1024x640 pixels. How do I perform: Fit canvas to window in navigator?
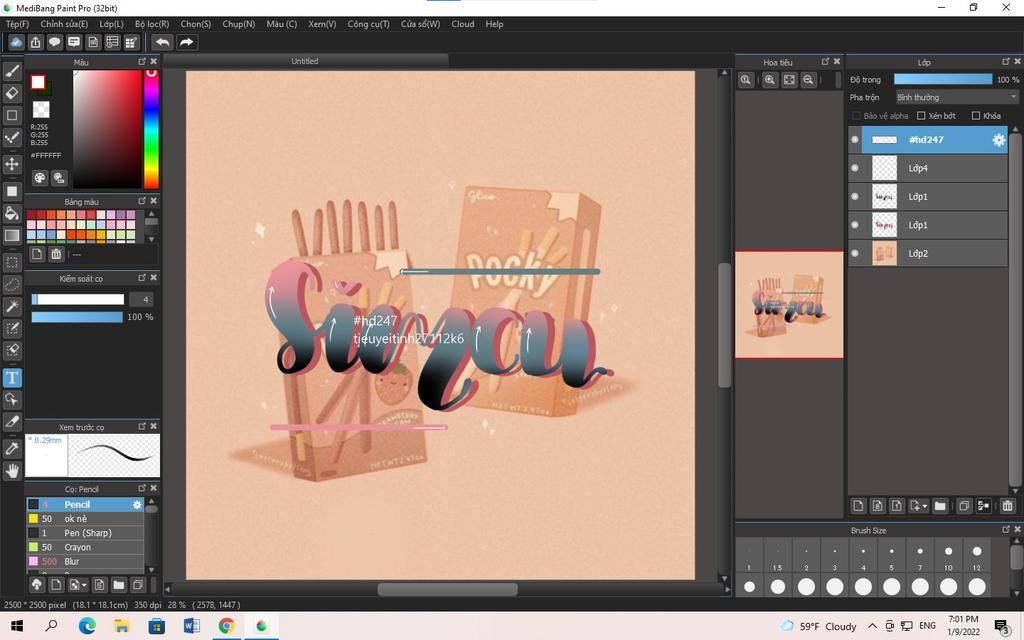pyautogui.click(x=790, y=80)
